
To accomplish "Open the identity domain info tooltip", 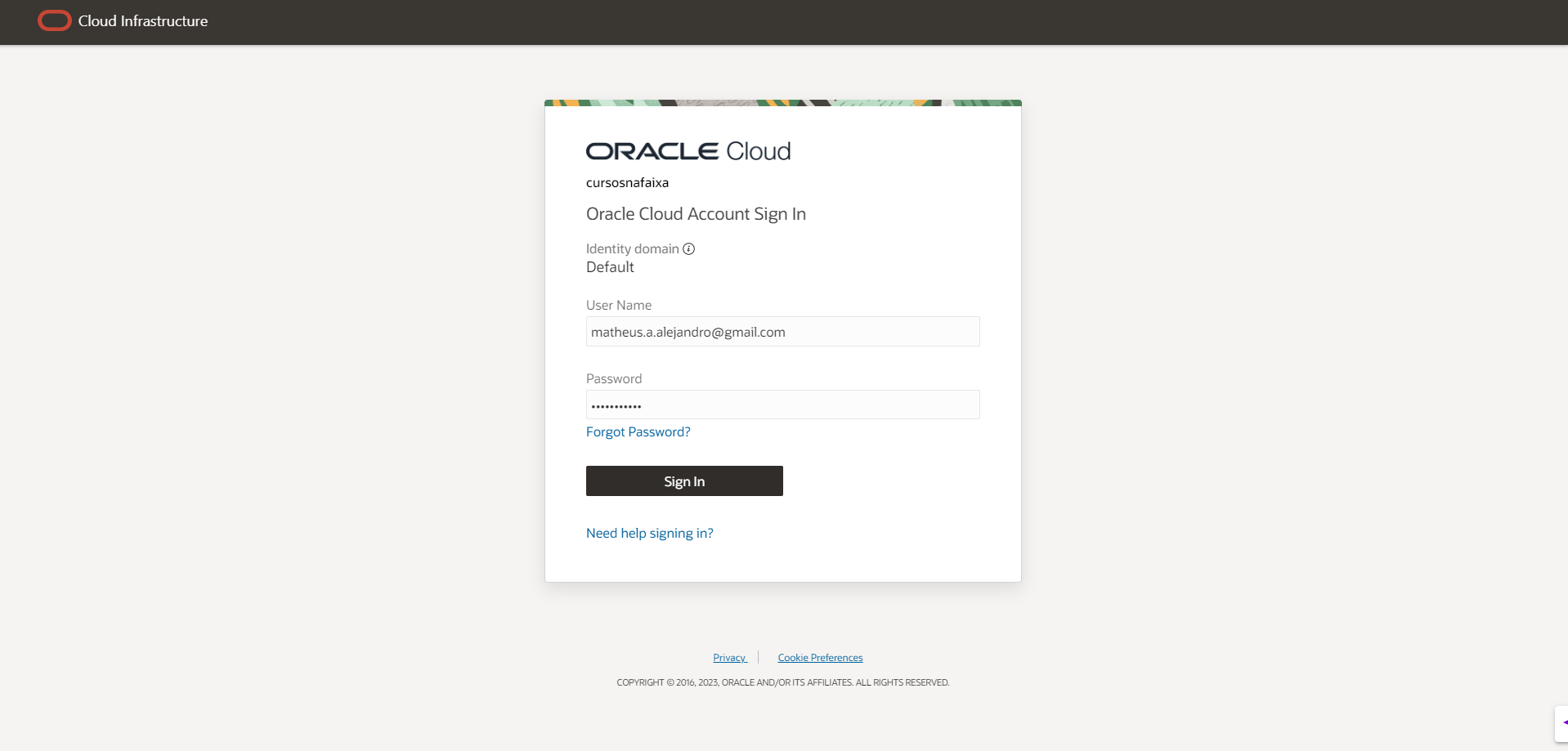I will point(689,248).
